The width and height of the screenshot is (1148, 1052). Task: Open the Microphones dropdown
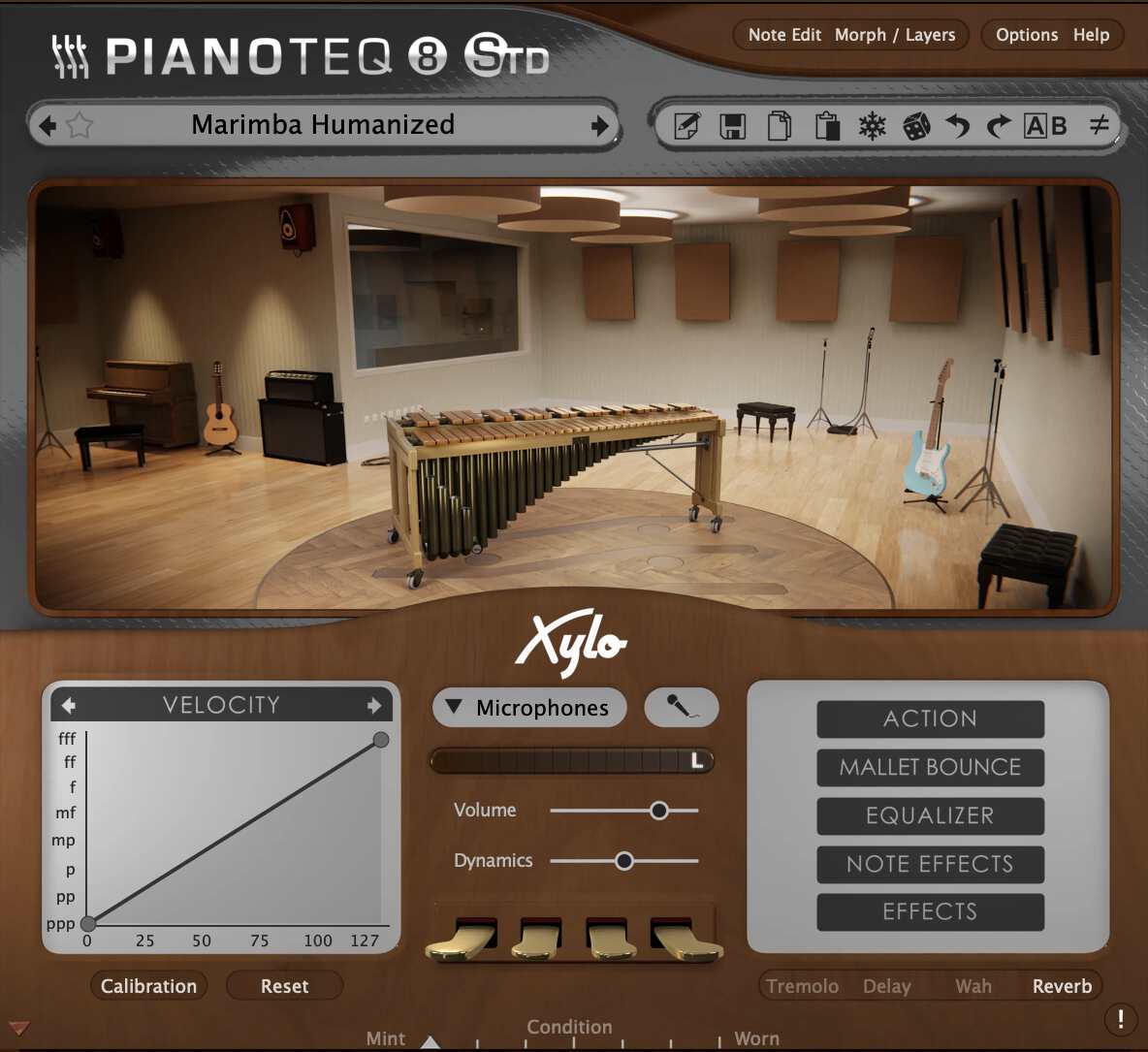(528, 708)
